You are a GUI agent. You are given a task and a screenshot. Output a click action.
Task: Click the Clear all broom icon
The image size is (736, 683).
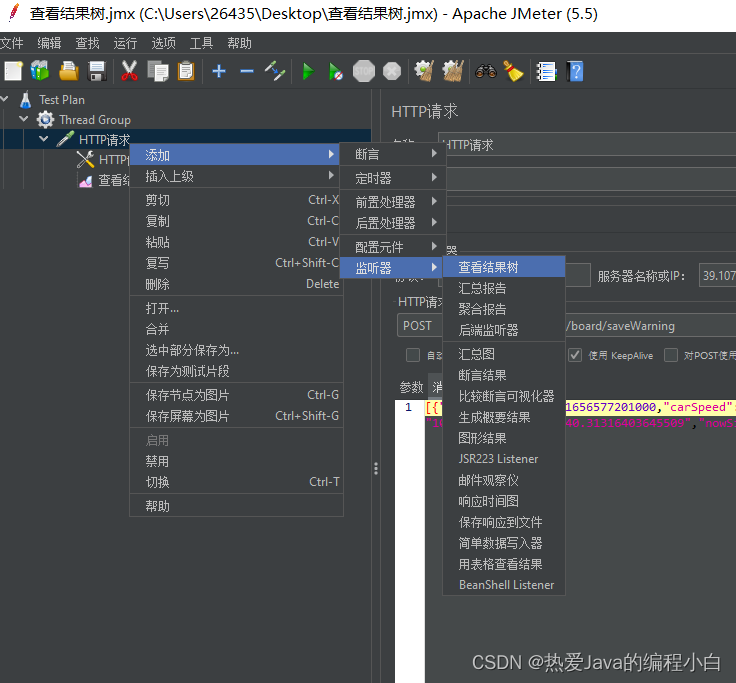point(513,71)
